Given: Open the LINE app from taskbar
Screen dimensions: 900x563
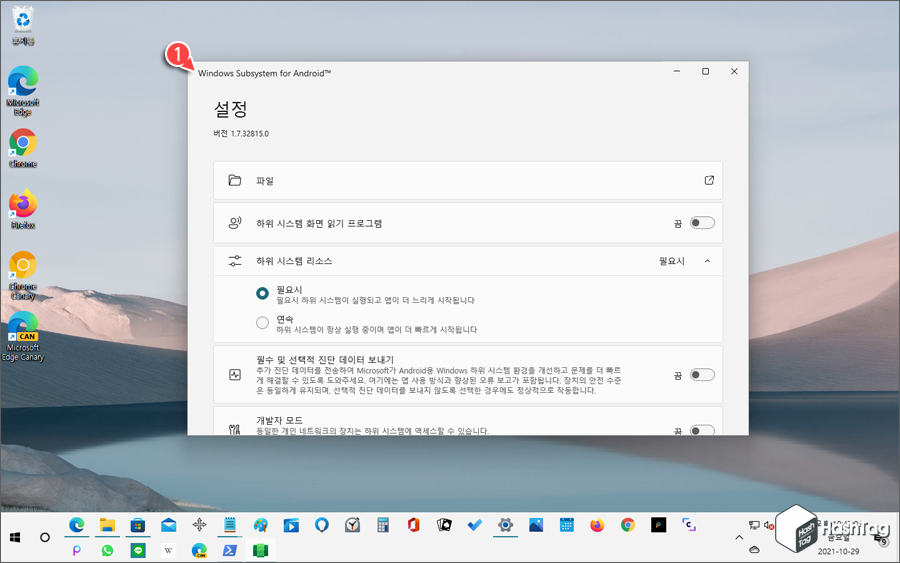Looking at the screenshot, I should [138, 550].
